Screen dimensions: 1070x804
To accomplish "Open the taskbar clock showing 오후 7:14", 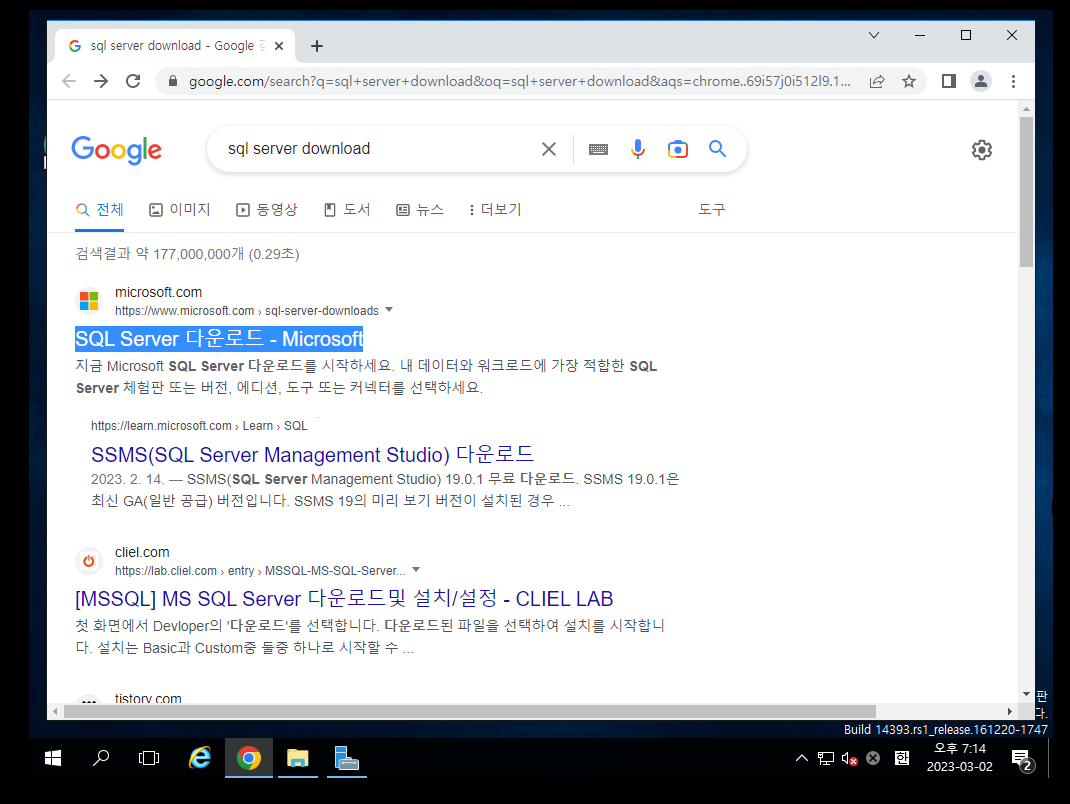I will (959, 758).
